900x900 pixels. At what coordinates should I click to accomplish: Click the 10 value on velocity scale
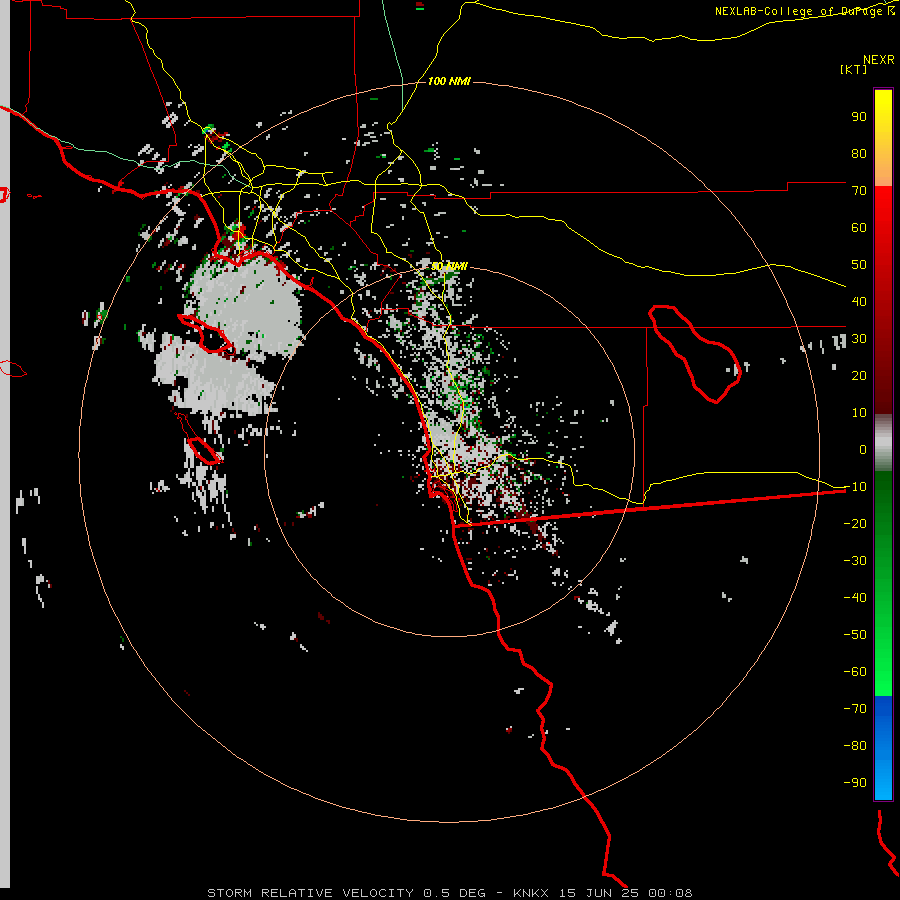859,413
